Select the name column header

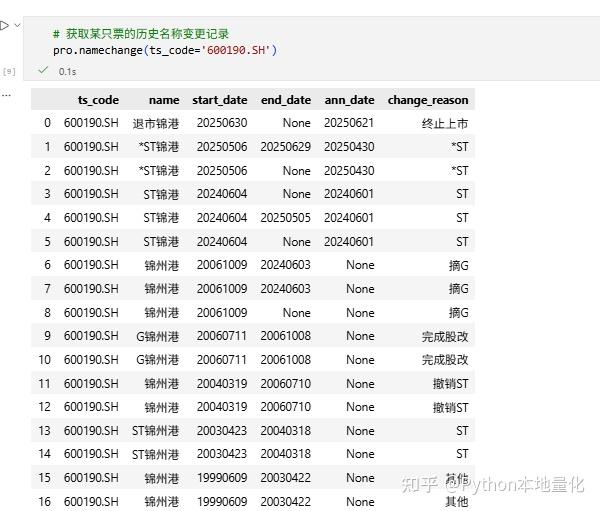164,100
